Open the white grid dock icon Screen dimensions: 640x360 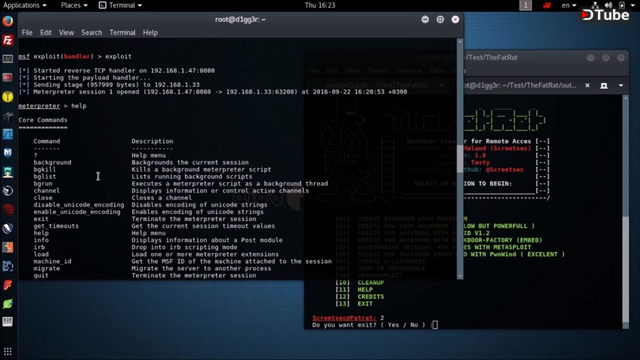[8, 322]
